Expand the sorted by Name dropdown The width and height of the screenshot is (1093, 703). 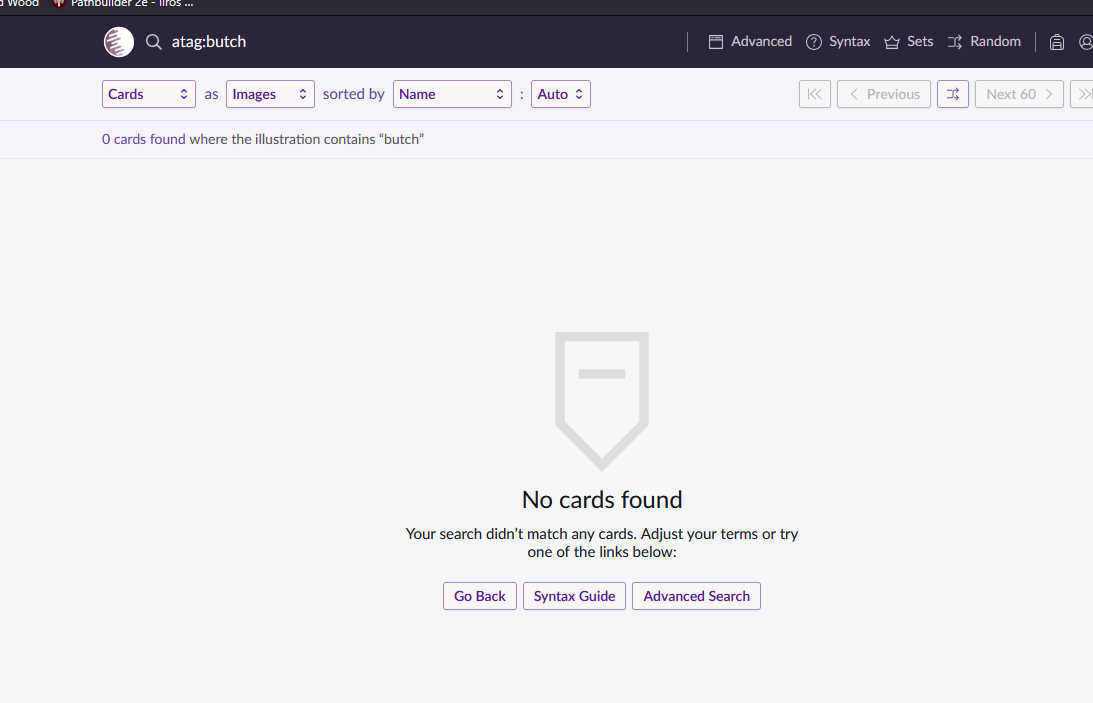[x=452, y=94]
